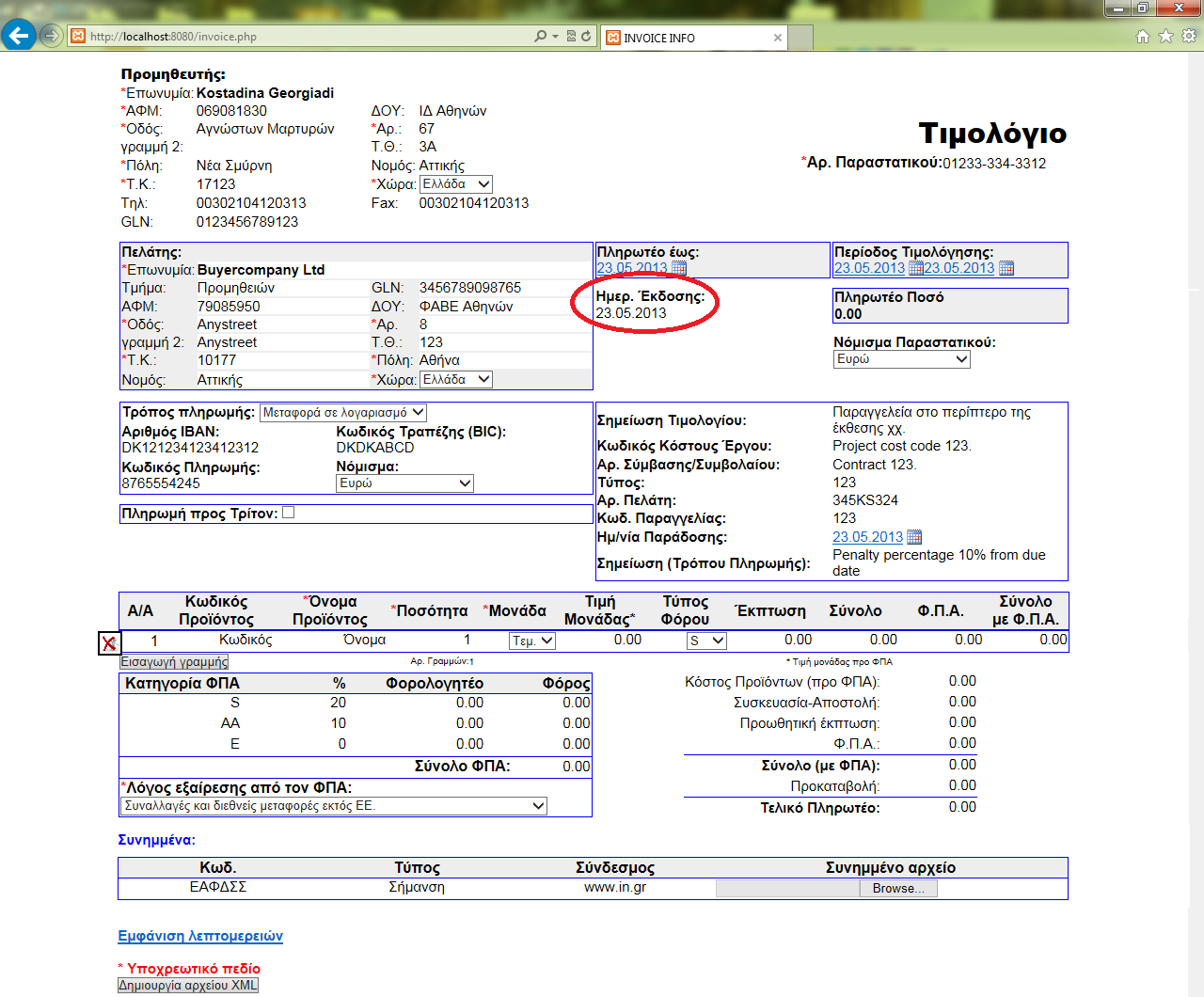This screenshot has height=997, width=1204.
Task: Click the refresh icon in the address bar
Action: [586, 37]
